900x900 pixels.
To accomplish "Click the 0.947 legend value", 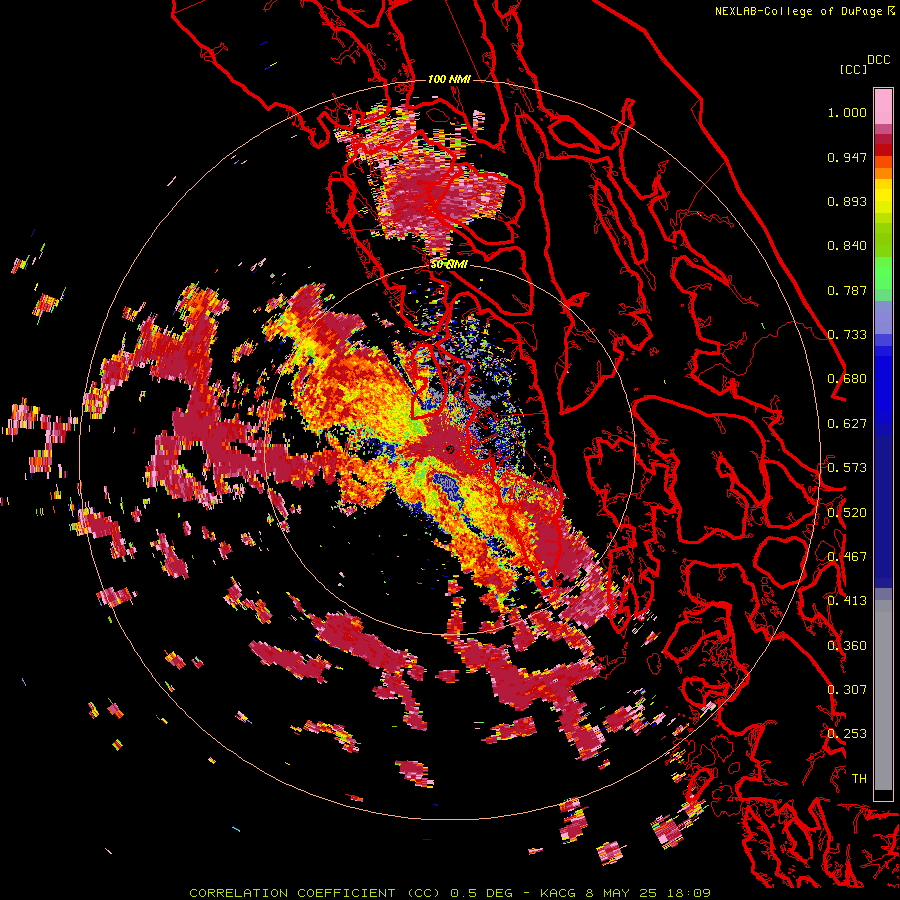I will coord(847,157).
